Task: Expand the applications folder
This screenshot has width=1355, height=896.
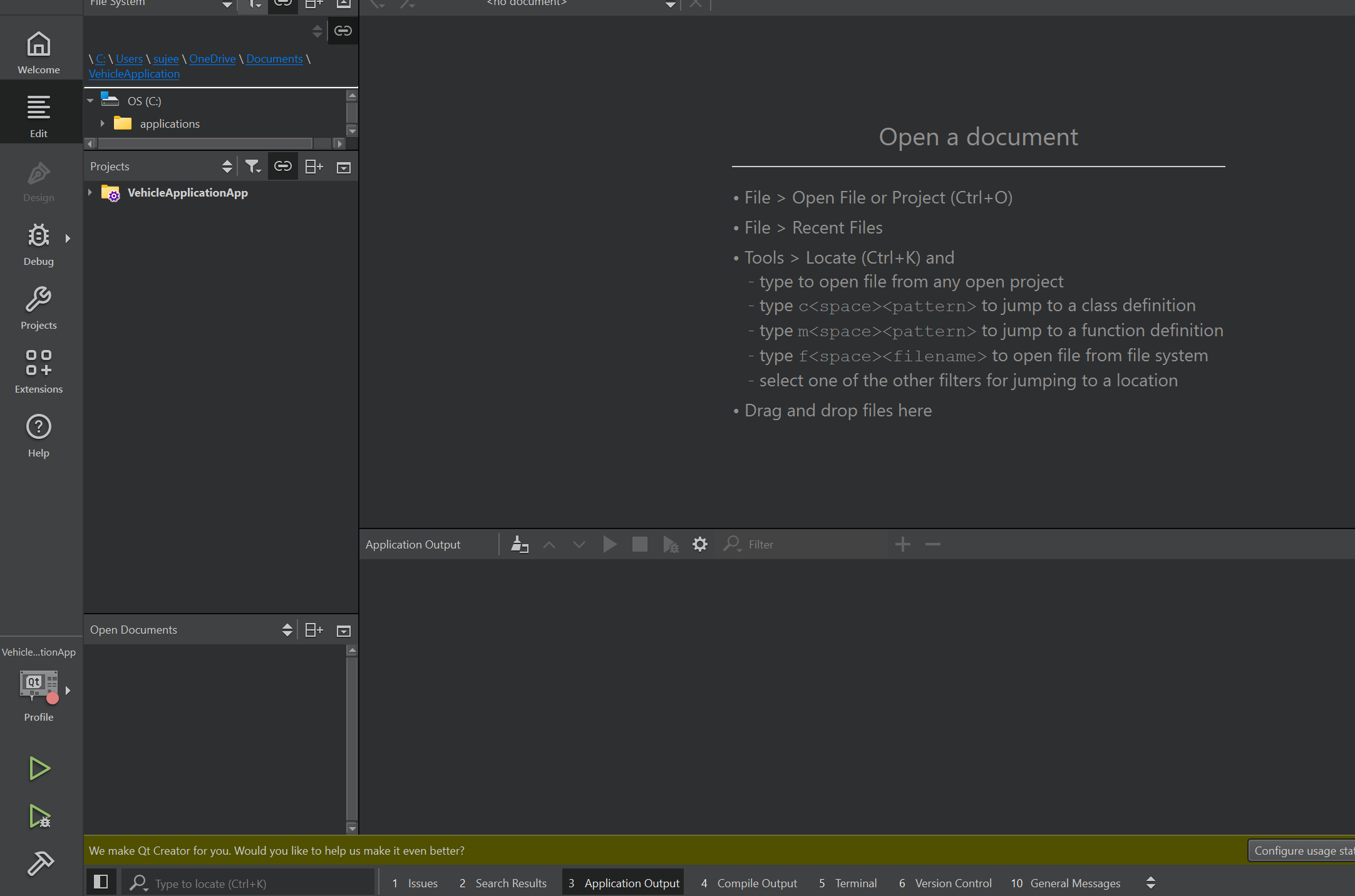Action: click(102, 124)
